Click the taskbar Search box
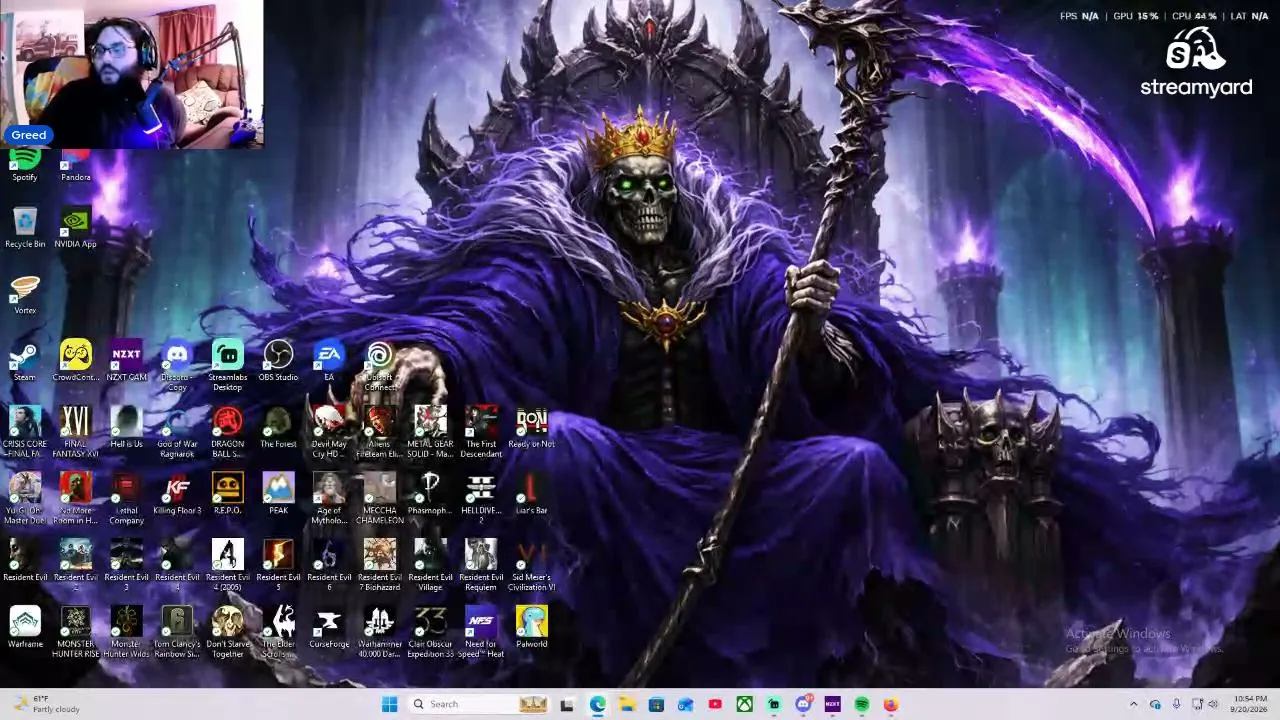 [479, 704]
